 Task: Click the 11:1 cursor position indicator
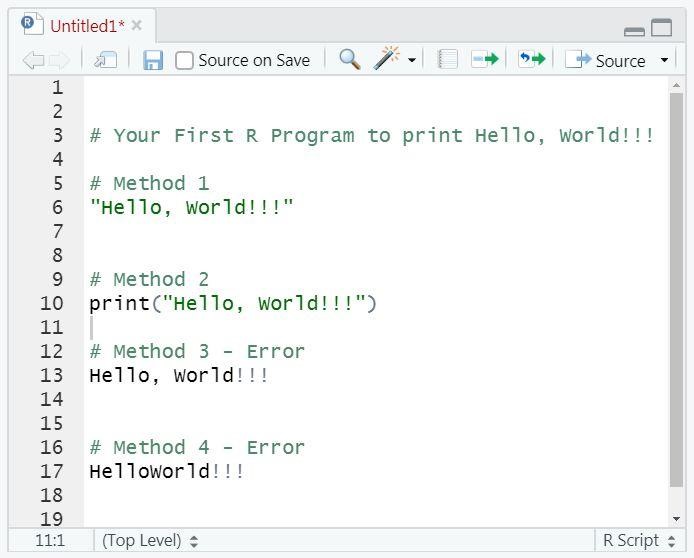50,540
